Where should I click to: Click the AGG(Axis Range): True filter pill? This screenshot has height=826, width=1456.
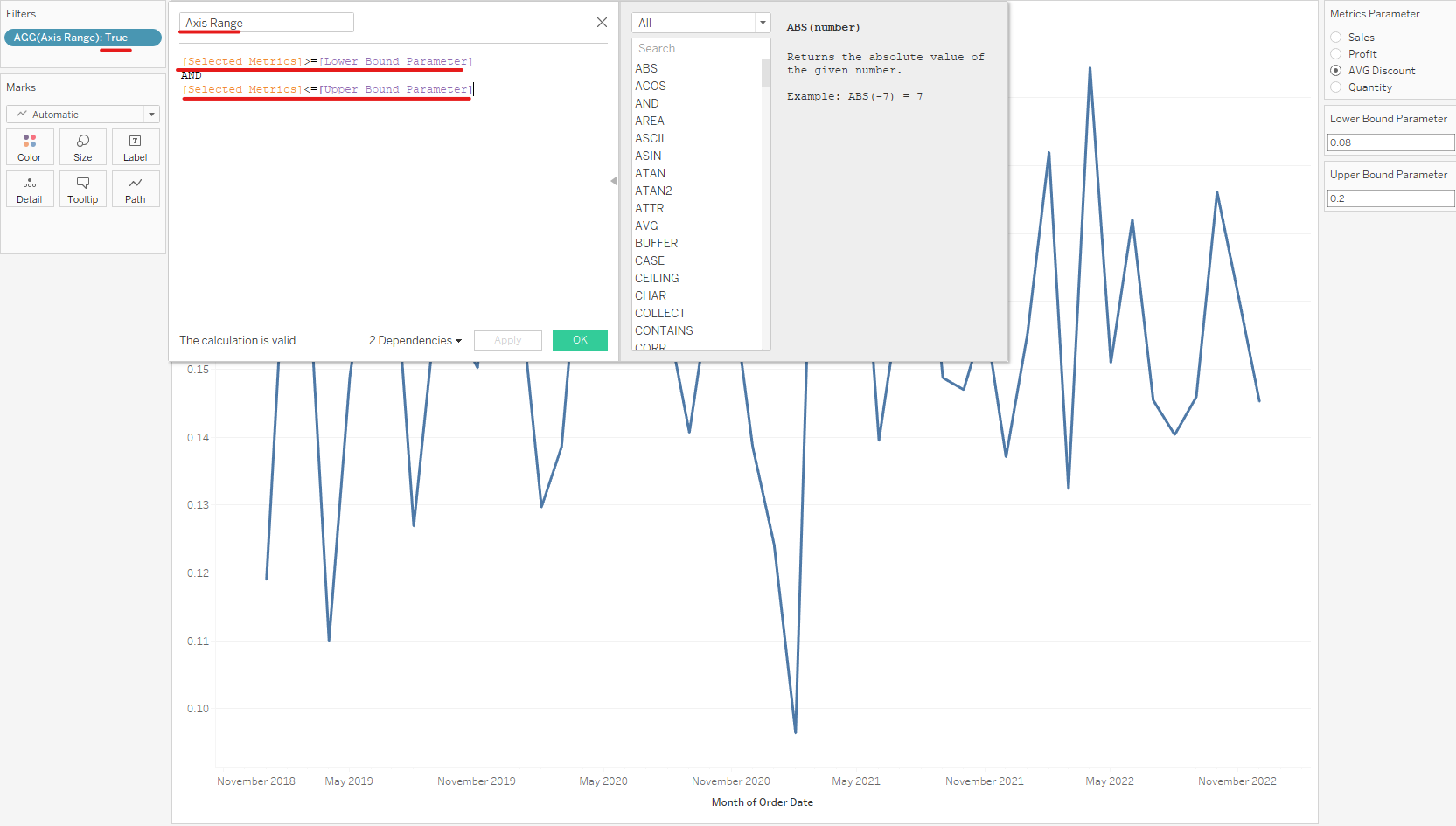pos(83,38)
